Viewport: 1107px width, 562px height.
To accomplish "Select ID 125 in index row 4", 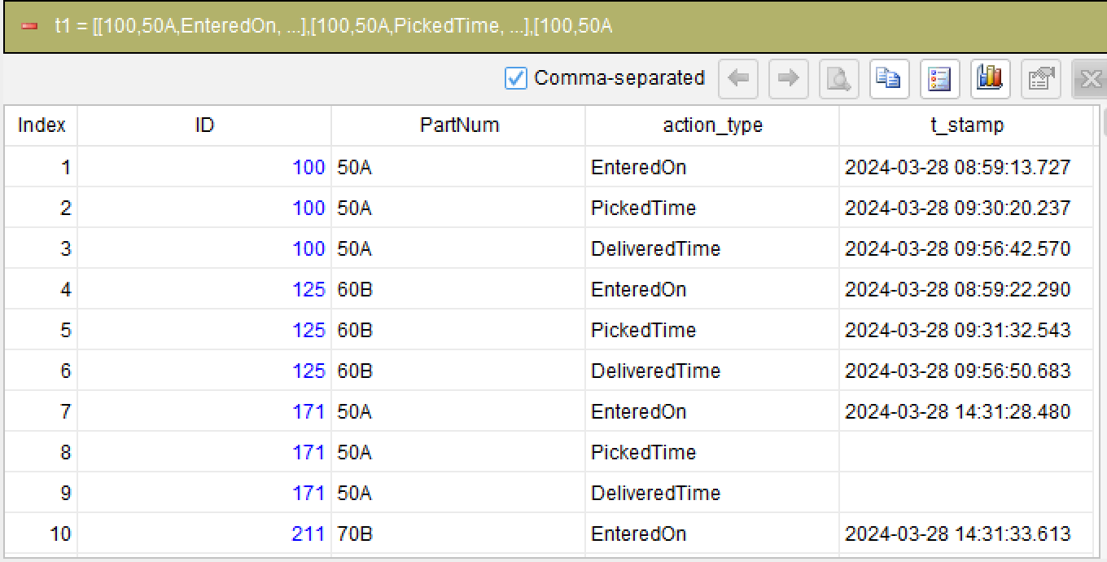I will (309, 289).
